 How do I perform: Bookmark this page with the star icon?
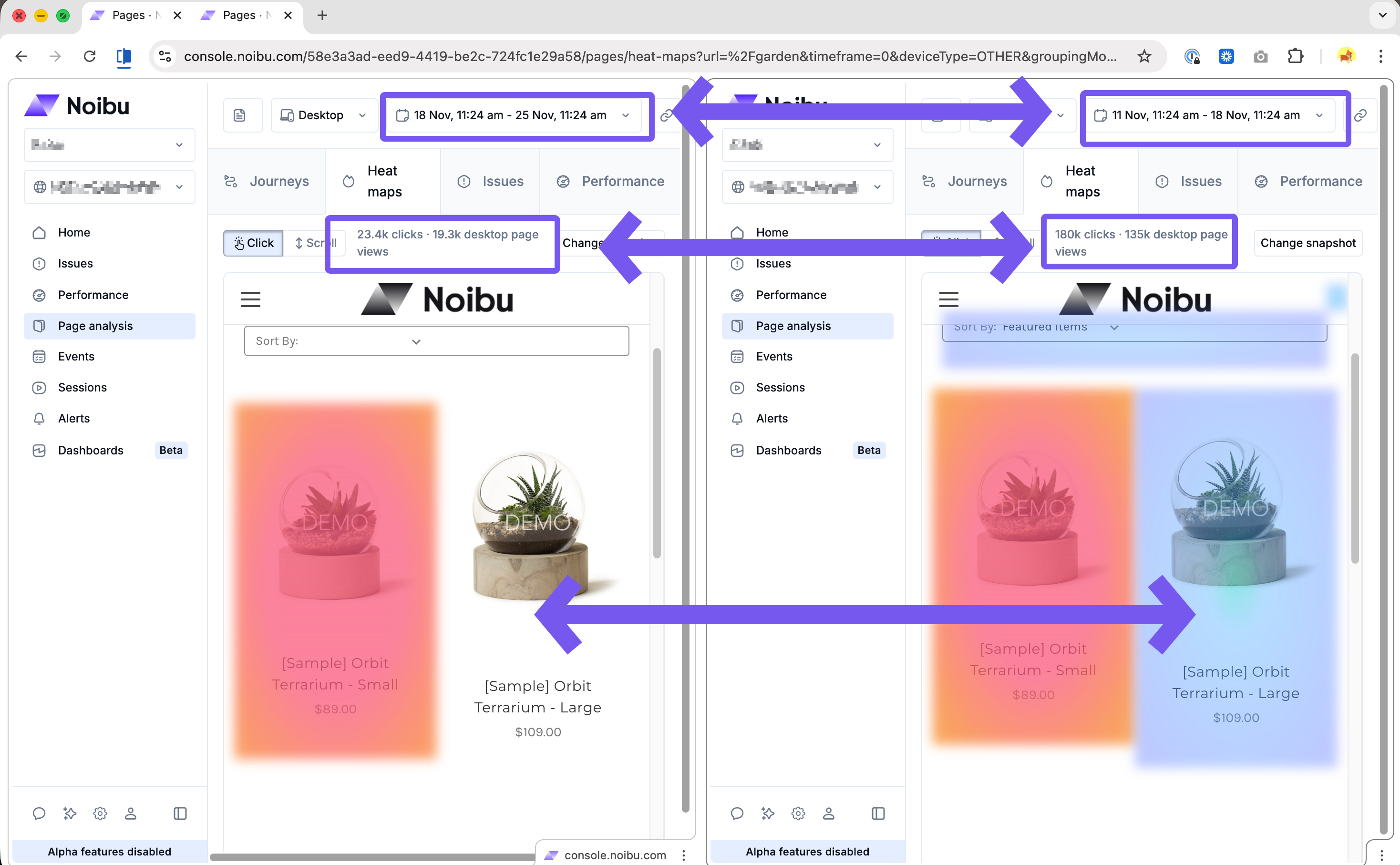(x=1144, y=56)
